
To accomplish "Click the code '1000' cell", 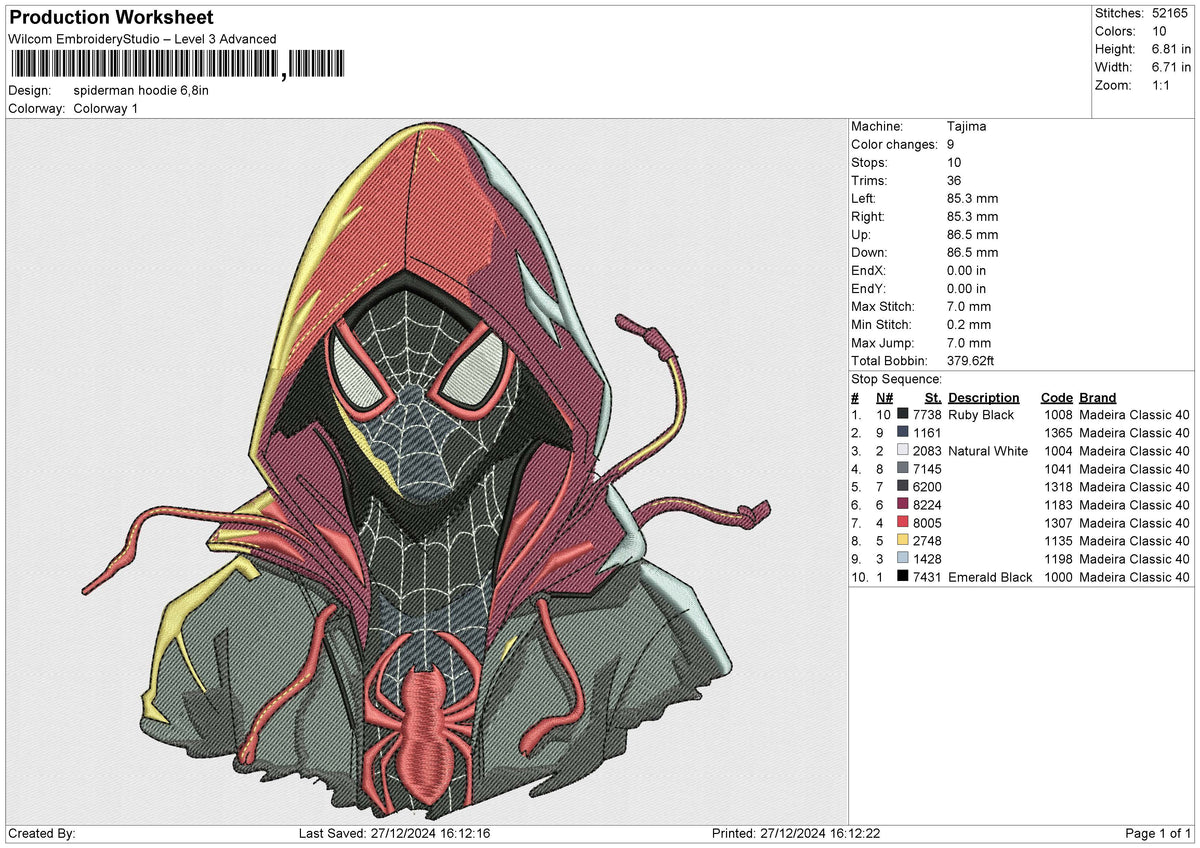I will click(x=1058, y=577).
